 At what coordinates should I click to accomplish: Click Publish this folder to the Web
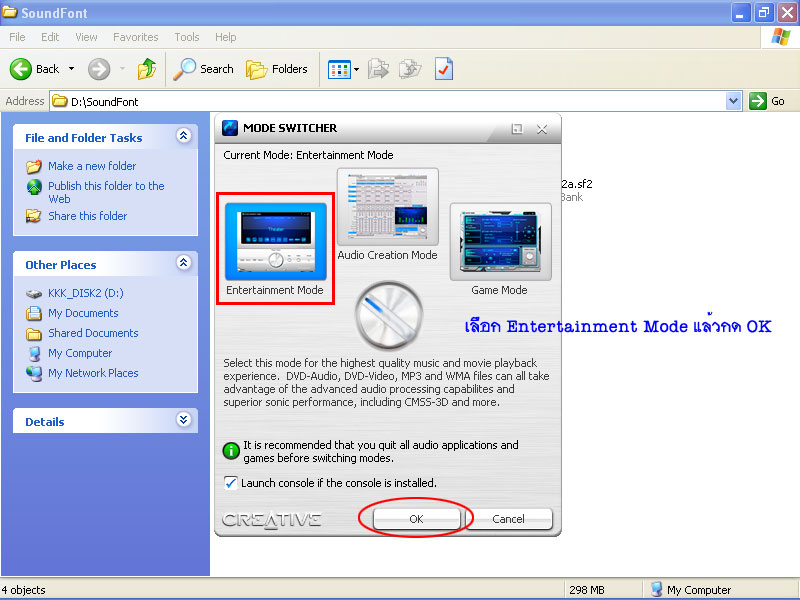(x=106, y=192)
